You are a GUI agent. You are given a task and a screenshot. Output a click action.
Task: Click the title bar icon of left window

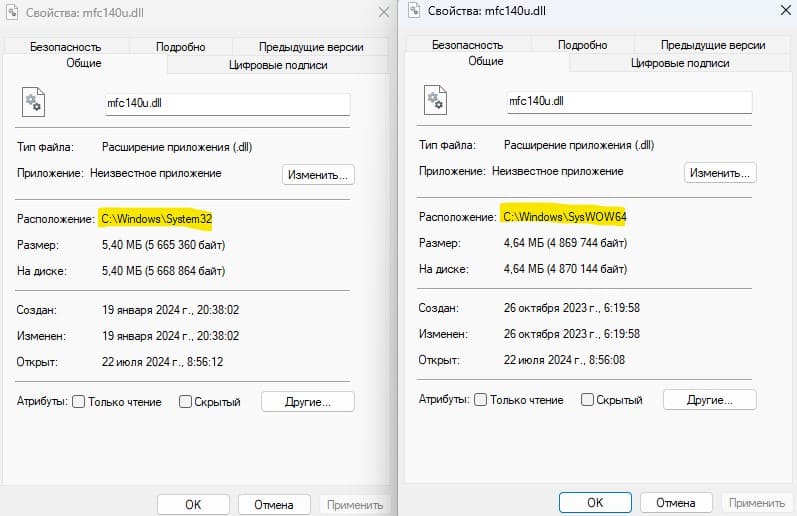[12, 12]
